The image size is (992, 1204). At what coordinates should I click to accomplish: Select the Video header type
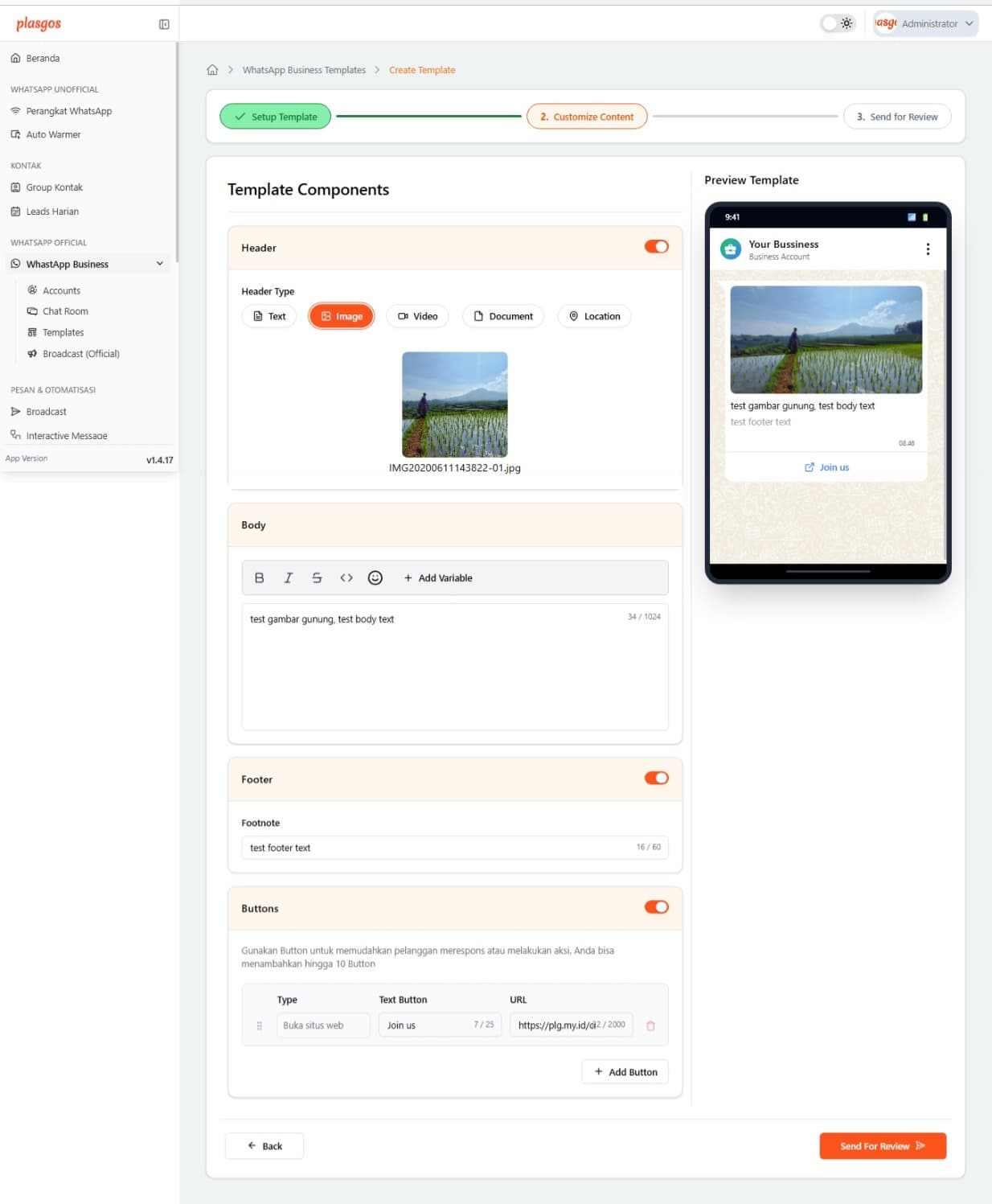coord(417,316)
